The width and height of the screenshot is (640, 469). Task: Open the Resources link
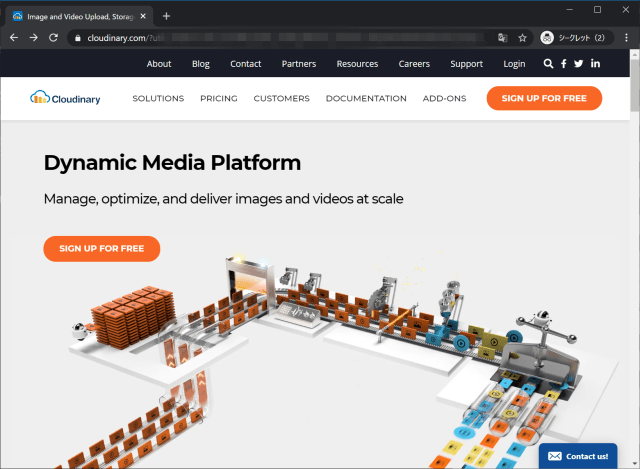click(x=357, y=64)
